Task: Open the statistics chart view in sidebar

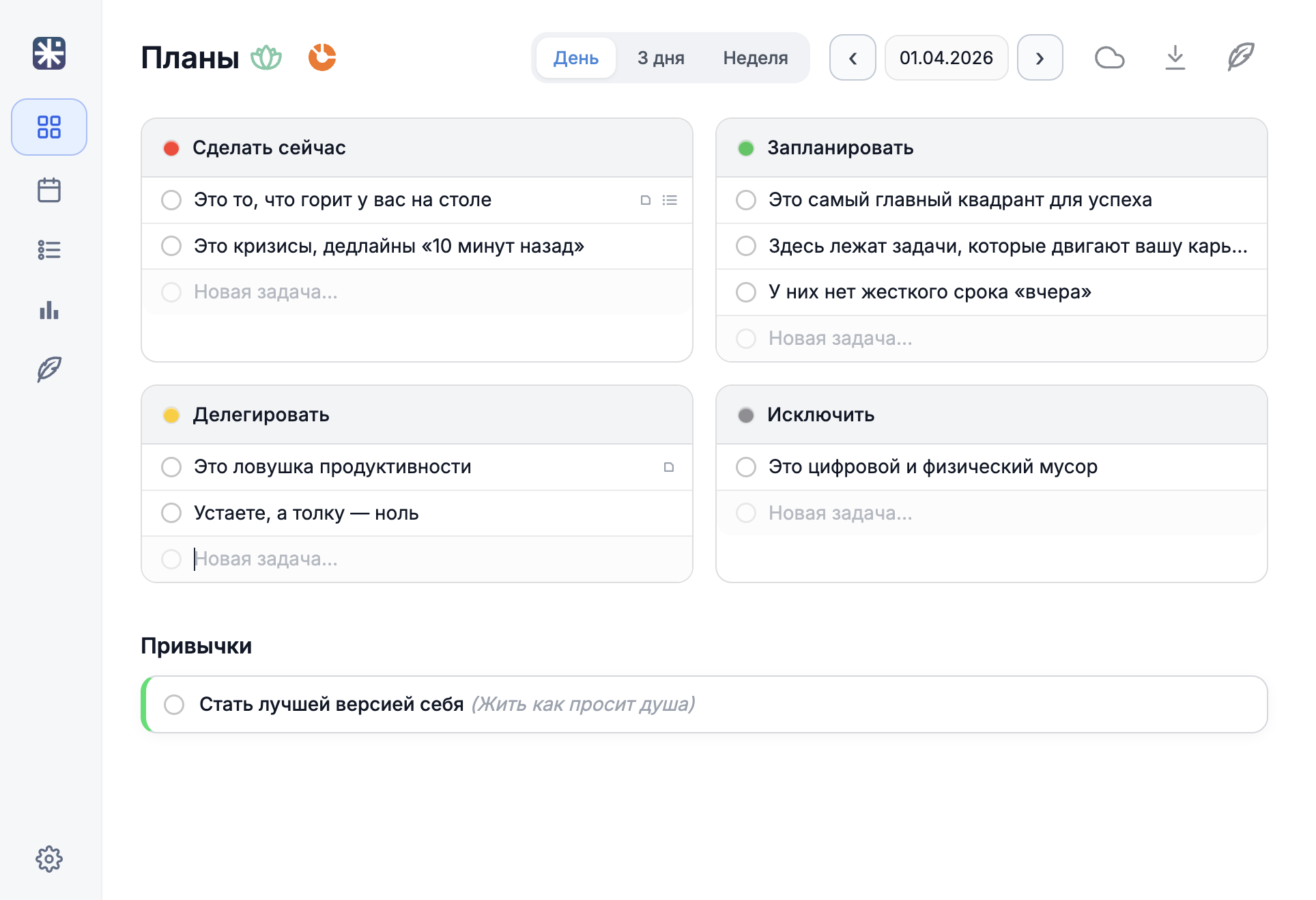Action: pos(48,311)
